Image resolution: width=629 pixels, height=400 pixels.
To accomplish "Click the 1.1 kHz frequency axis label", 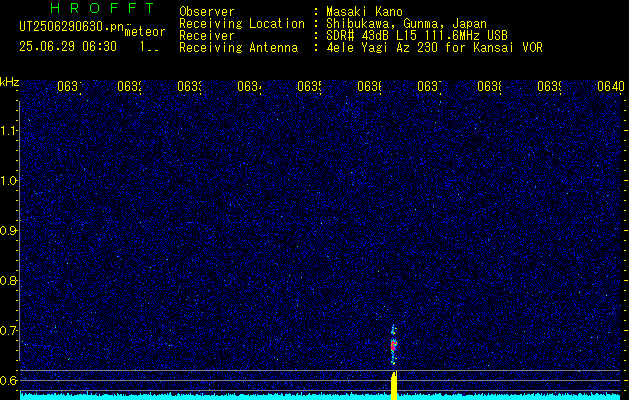I will tap(9, 131).
